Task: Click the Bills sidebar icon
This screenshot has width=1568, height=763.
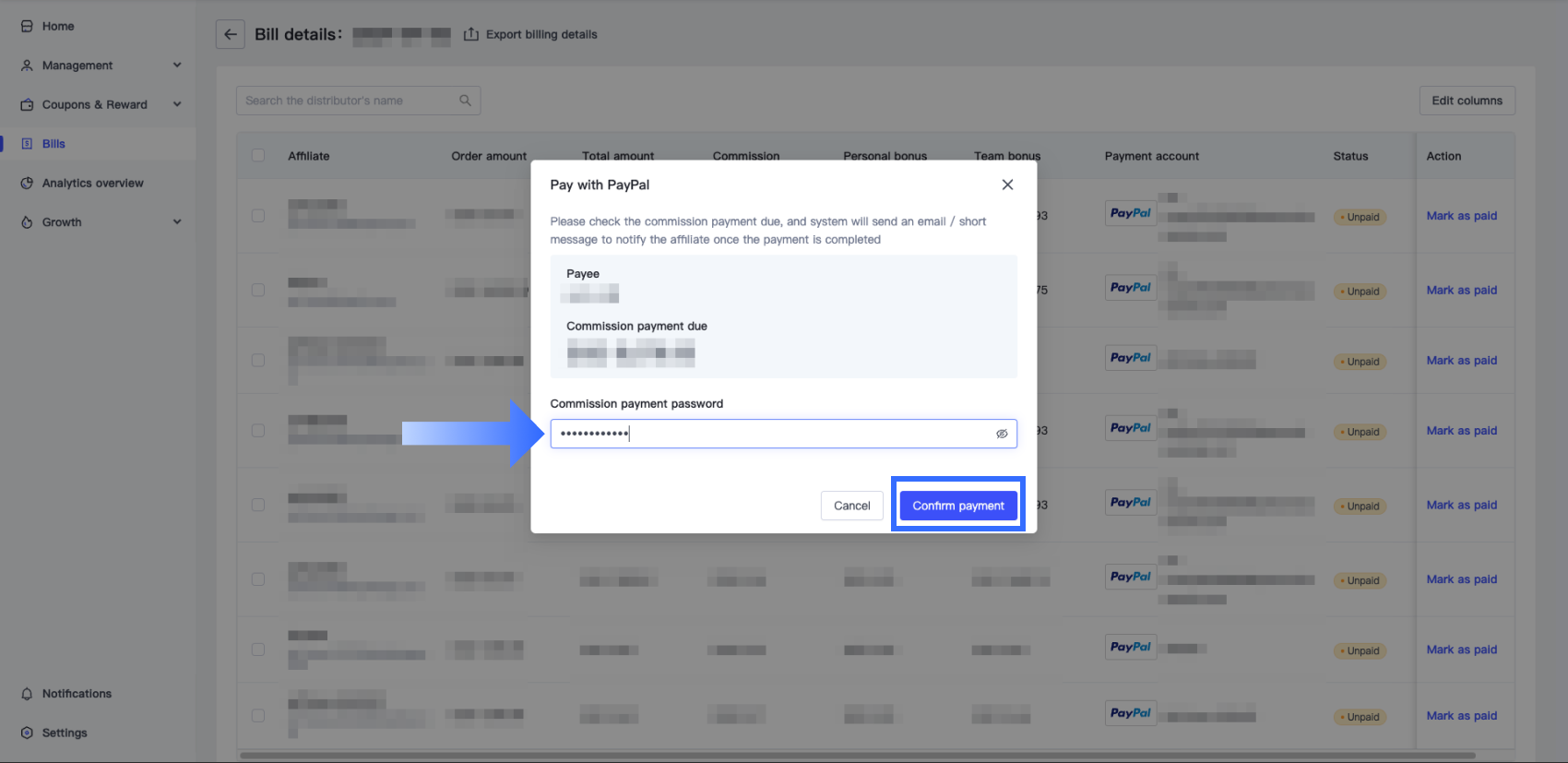Action: pyautogui.click(x=27, y=144)
